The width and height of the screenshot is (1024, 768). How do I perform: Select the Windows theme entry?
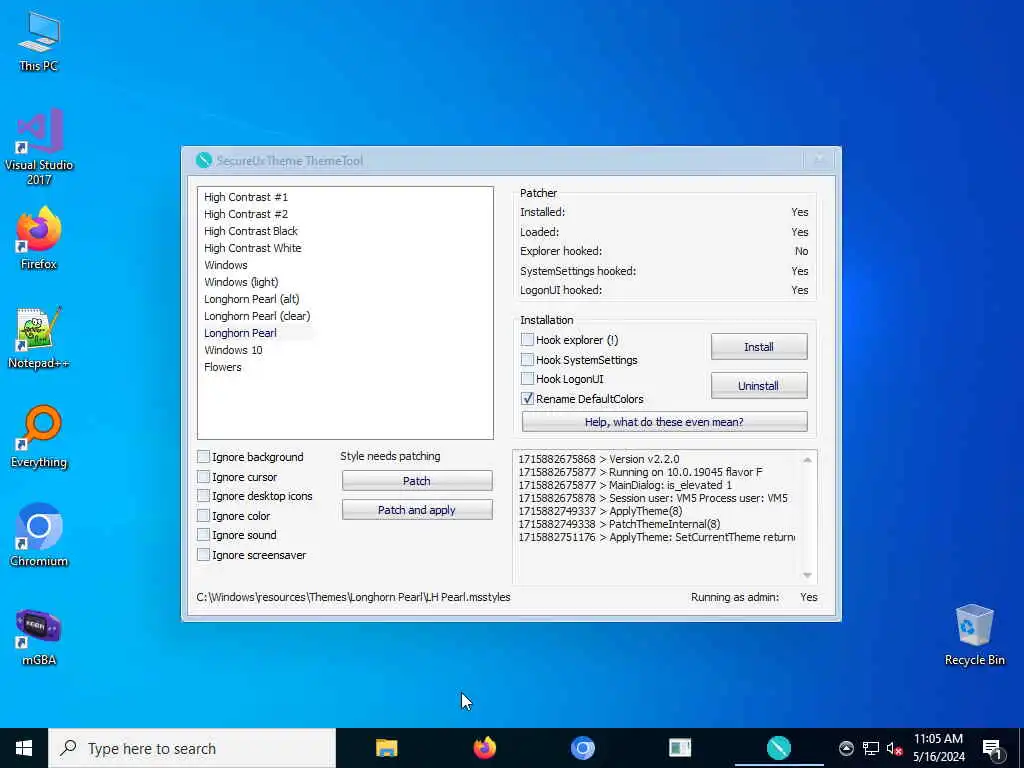pyautogui.click(x=225, y=264)
